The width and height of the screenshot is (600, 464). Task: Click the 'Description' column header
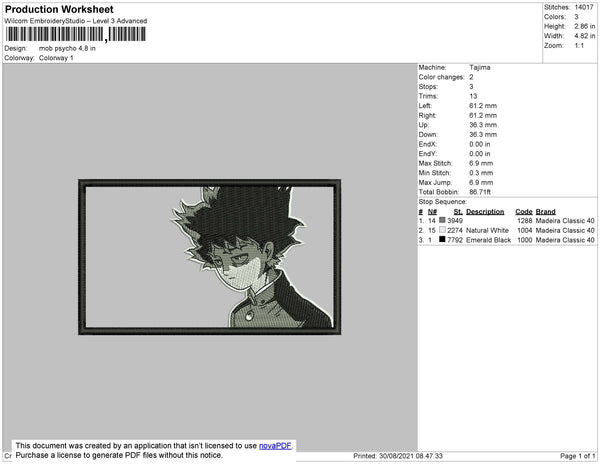(x=485, y=212)
